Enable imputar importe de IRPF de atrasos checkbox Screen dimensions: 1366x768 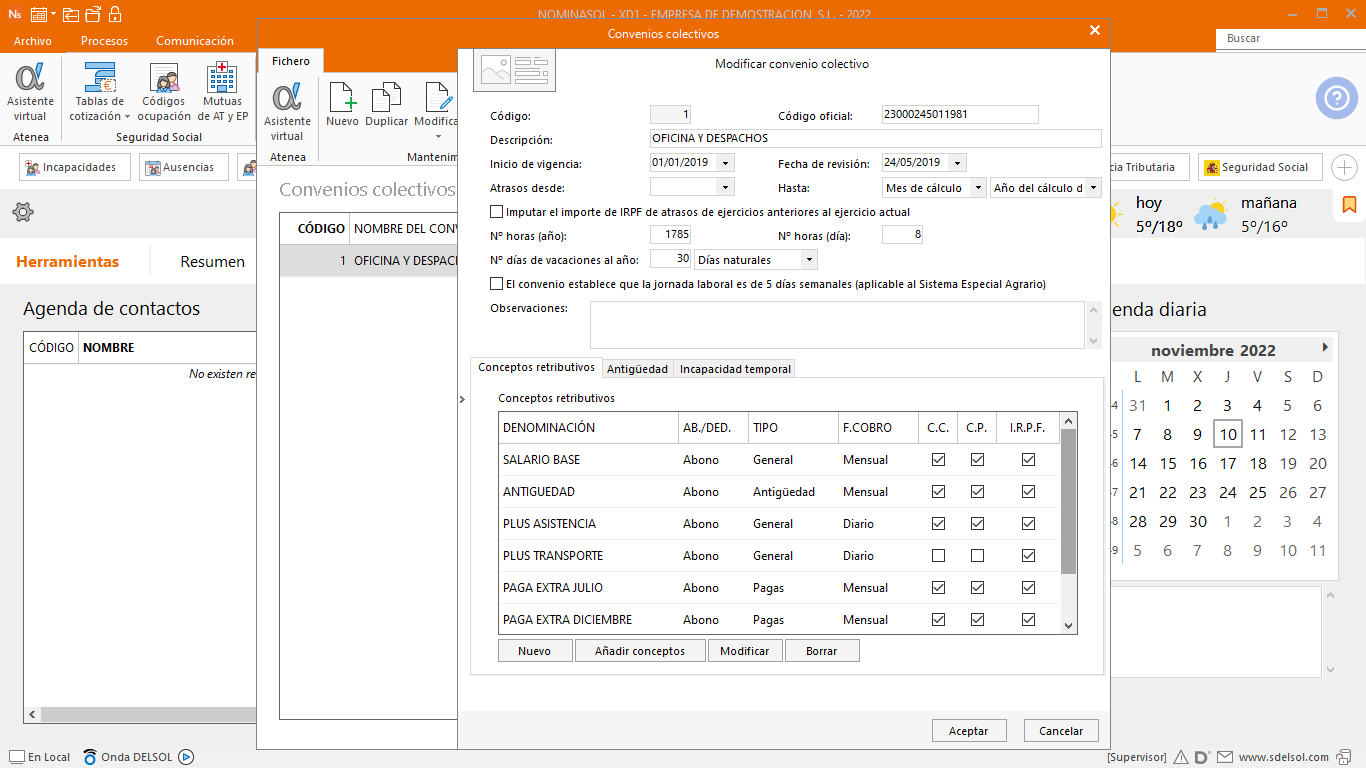click(497, 212)
